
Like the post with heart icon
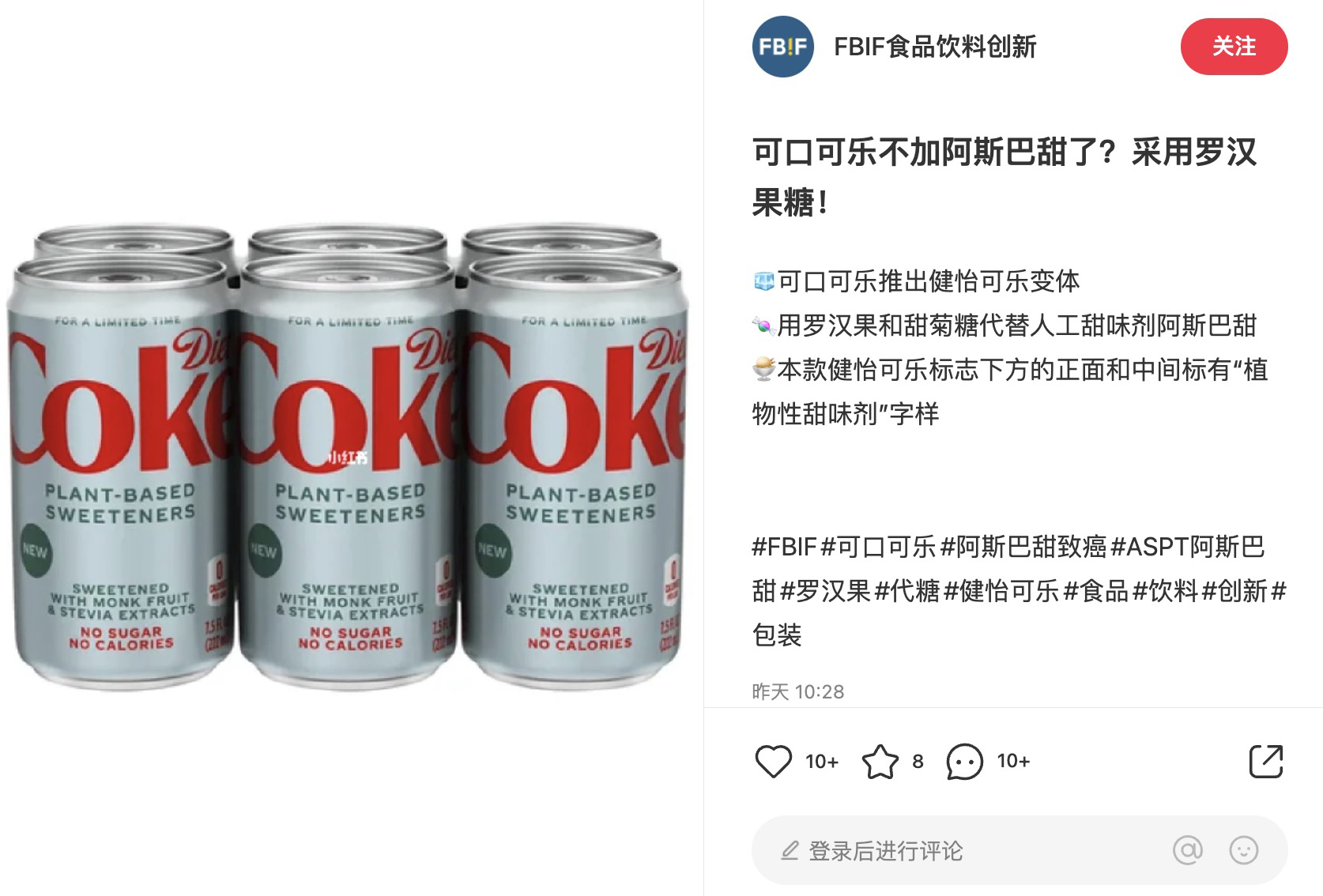(x=773, y=762)
